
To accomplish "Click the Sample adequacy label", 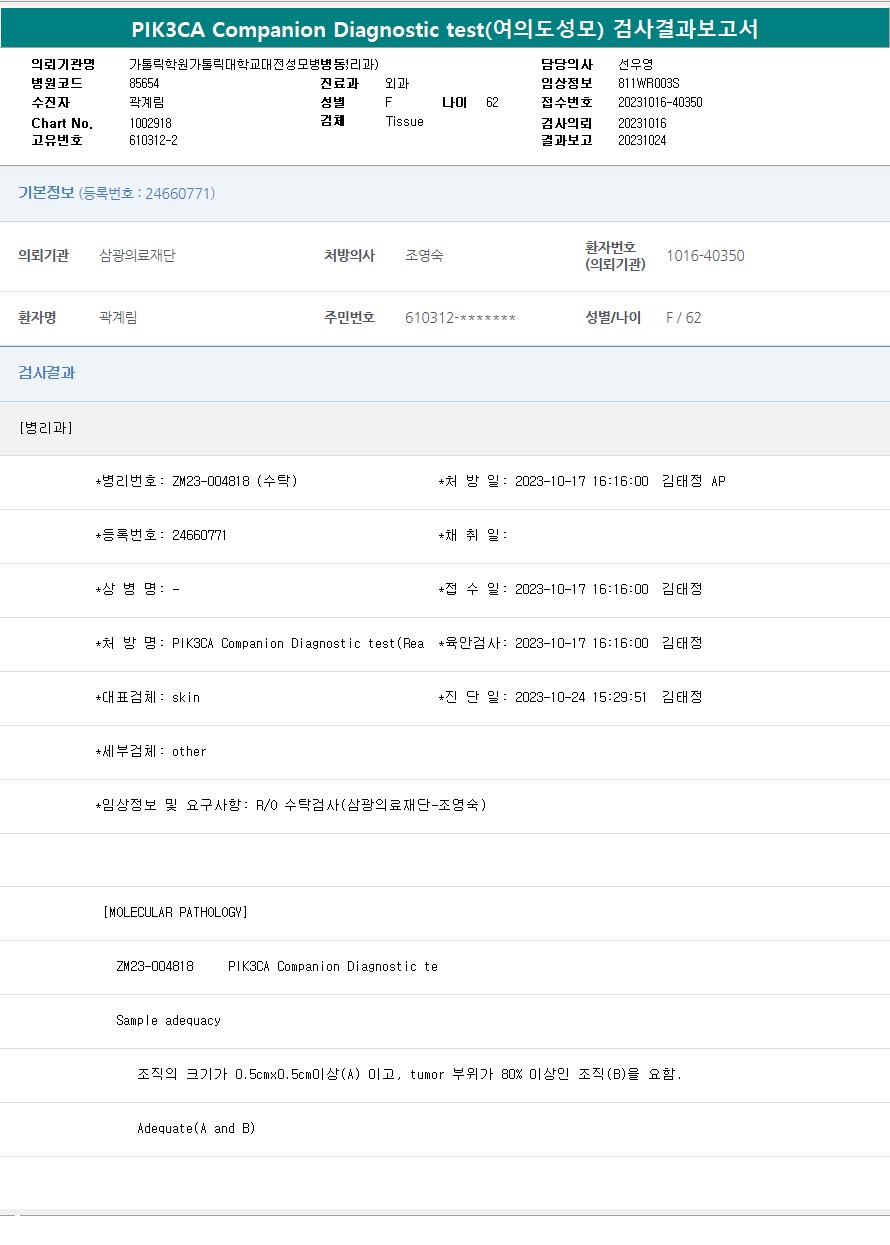I will pyautogui.click(x=168, y=1020).
